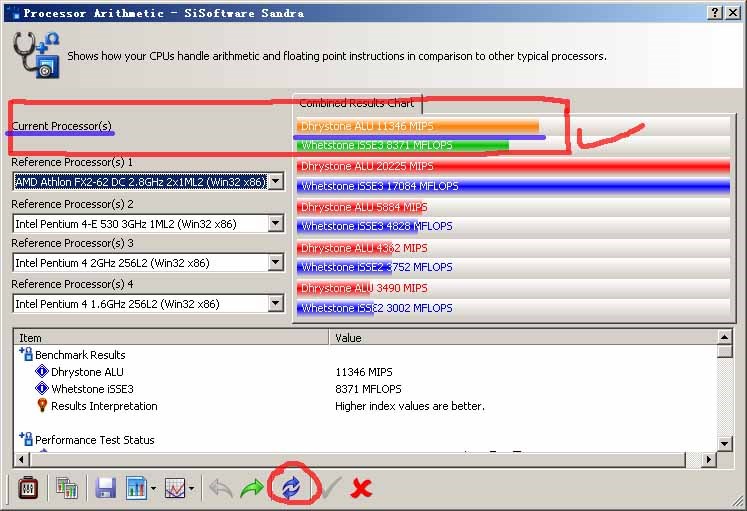This screenshot has height=511, width=747.
Task: Click the 'Reference Processor(s) 1' label
Action: (x=72, y=162)
